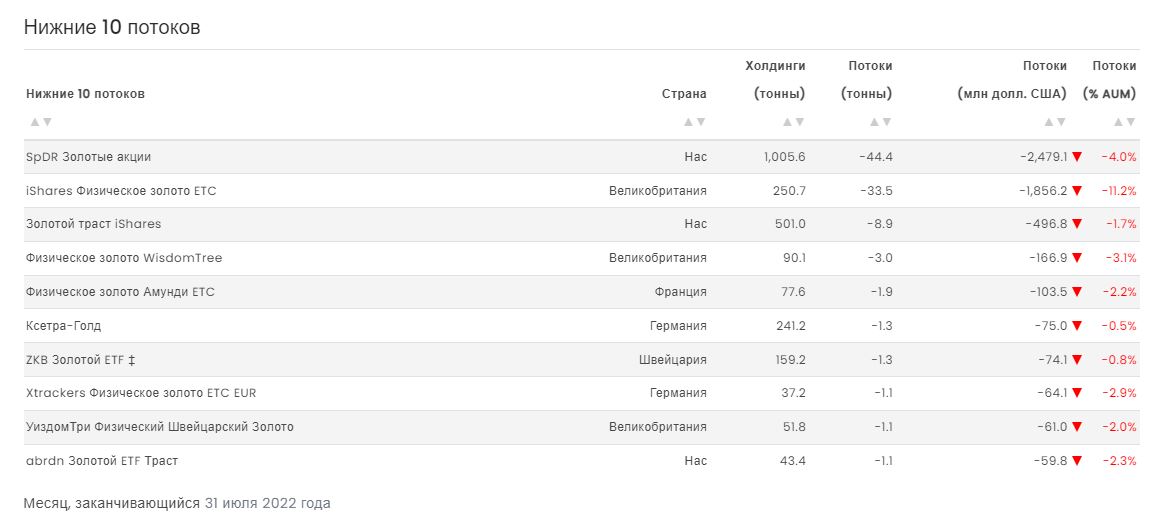This screenshot has height=518, width=1153.
Task: Click red down triangle beside -1,856.2
Action: pos(1077,191)
